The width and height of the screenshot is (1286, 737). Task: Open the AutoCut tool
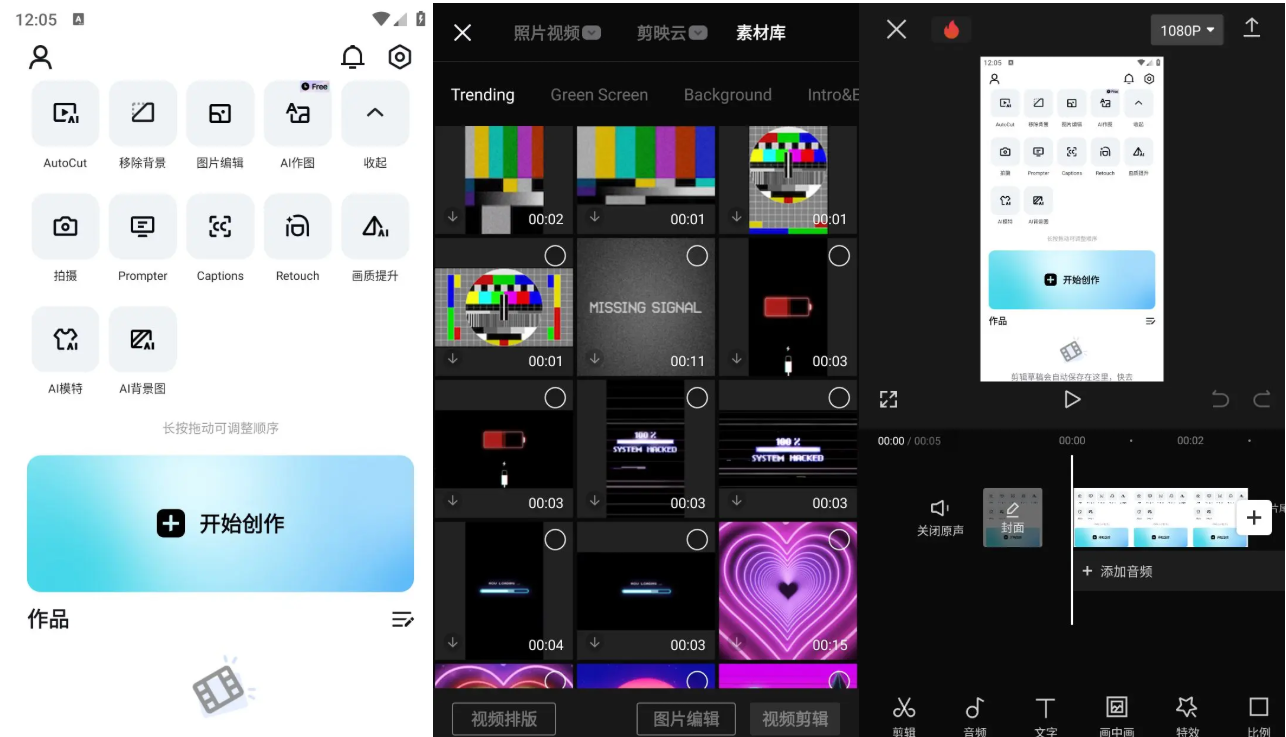[64, 113]
